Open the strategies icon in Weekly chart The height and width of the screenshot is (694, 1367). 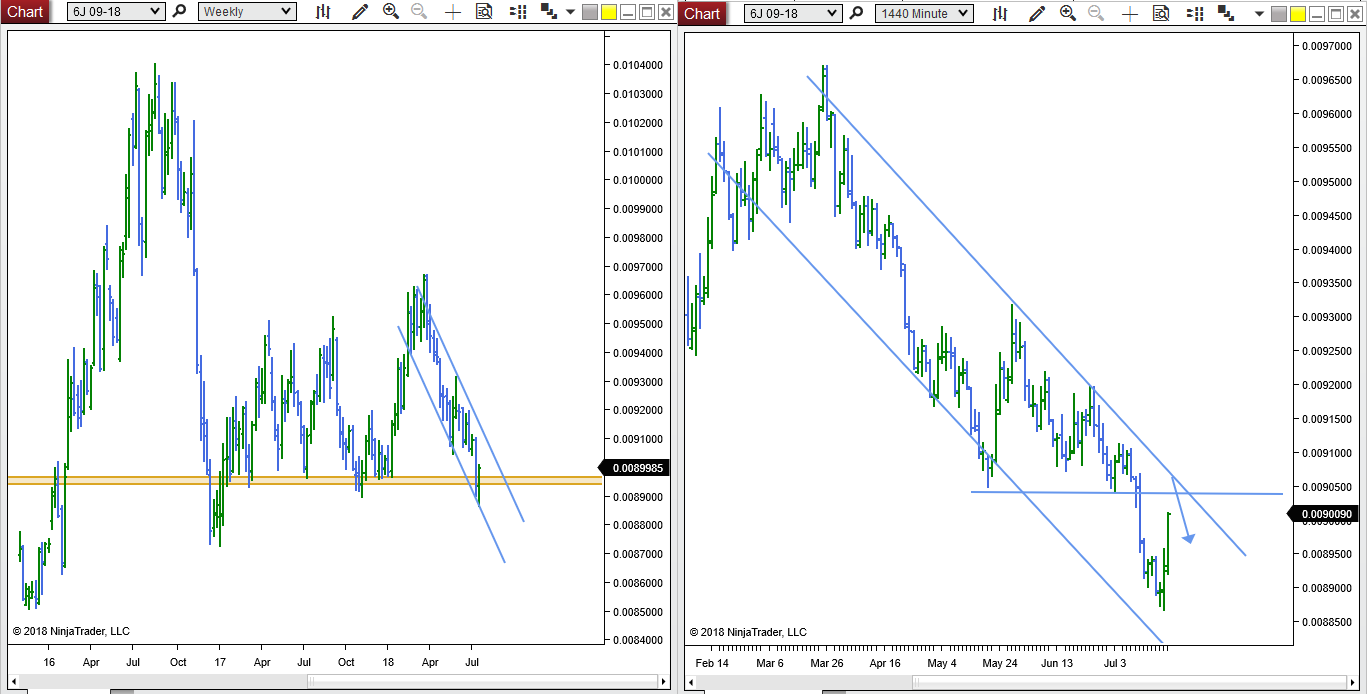point(548,12)
